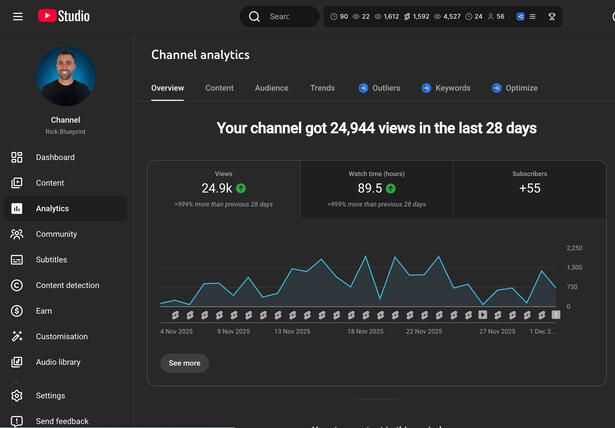Open the list menu icon beside the blue extension icon
The image size is (615, 428).
532,17
